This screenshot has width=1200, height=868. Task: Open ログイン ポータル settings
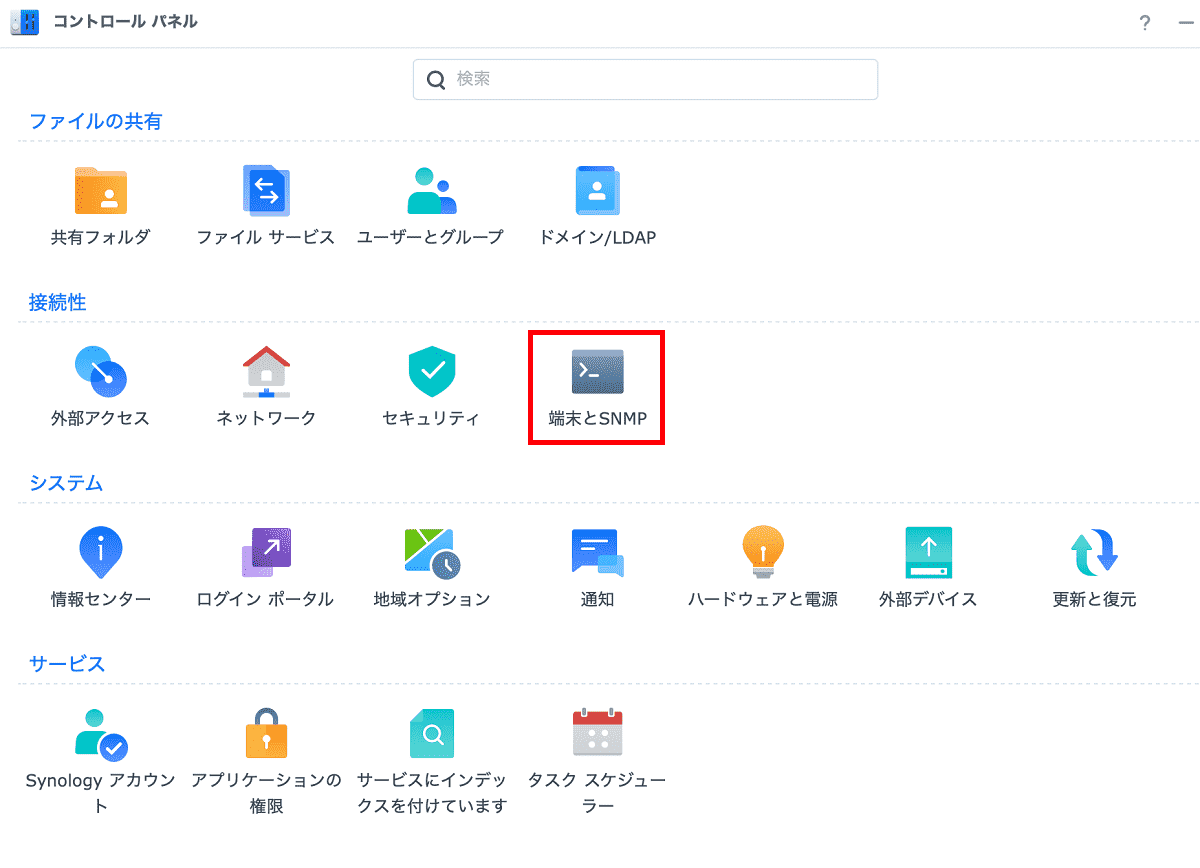point(266,568)
